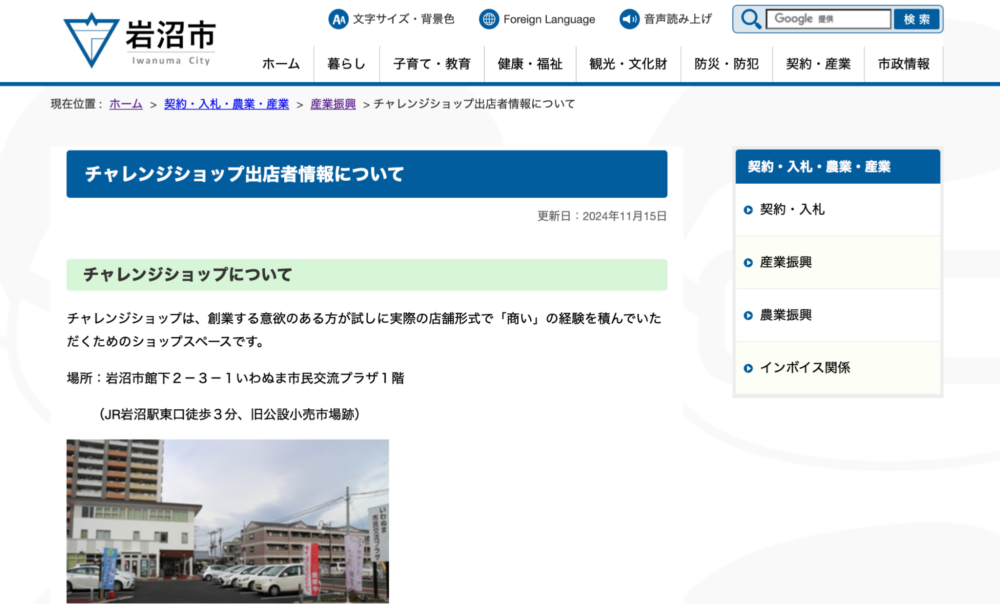Click the green チャレンジショップについて section heading
The image size is (1000, 604).
(x=367, y=275)
